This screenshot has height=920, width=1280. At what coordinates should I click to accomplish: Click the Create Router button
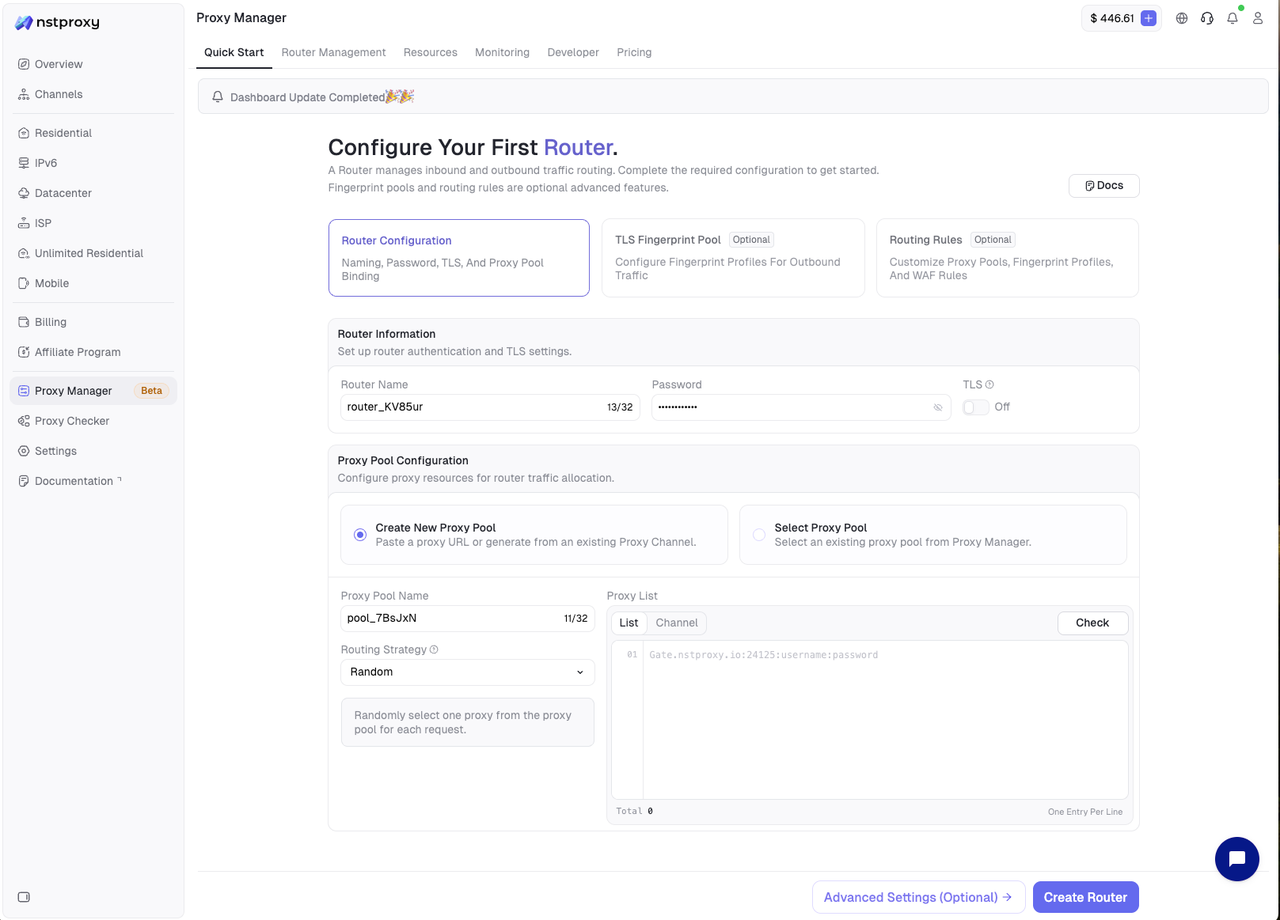click(1086, 897)
